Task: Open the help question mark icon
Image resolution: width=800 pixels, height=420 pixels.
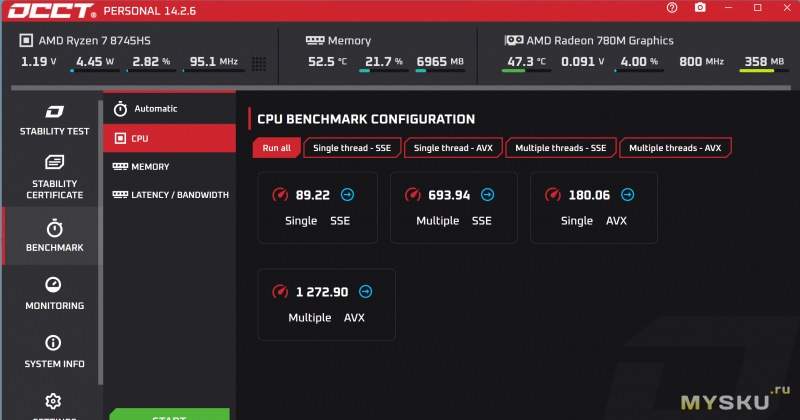Action: (x=672, y=8)
